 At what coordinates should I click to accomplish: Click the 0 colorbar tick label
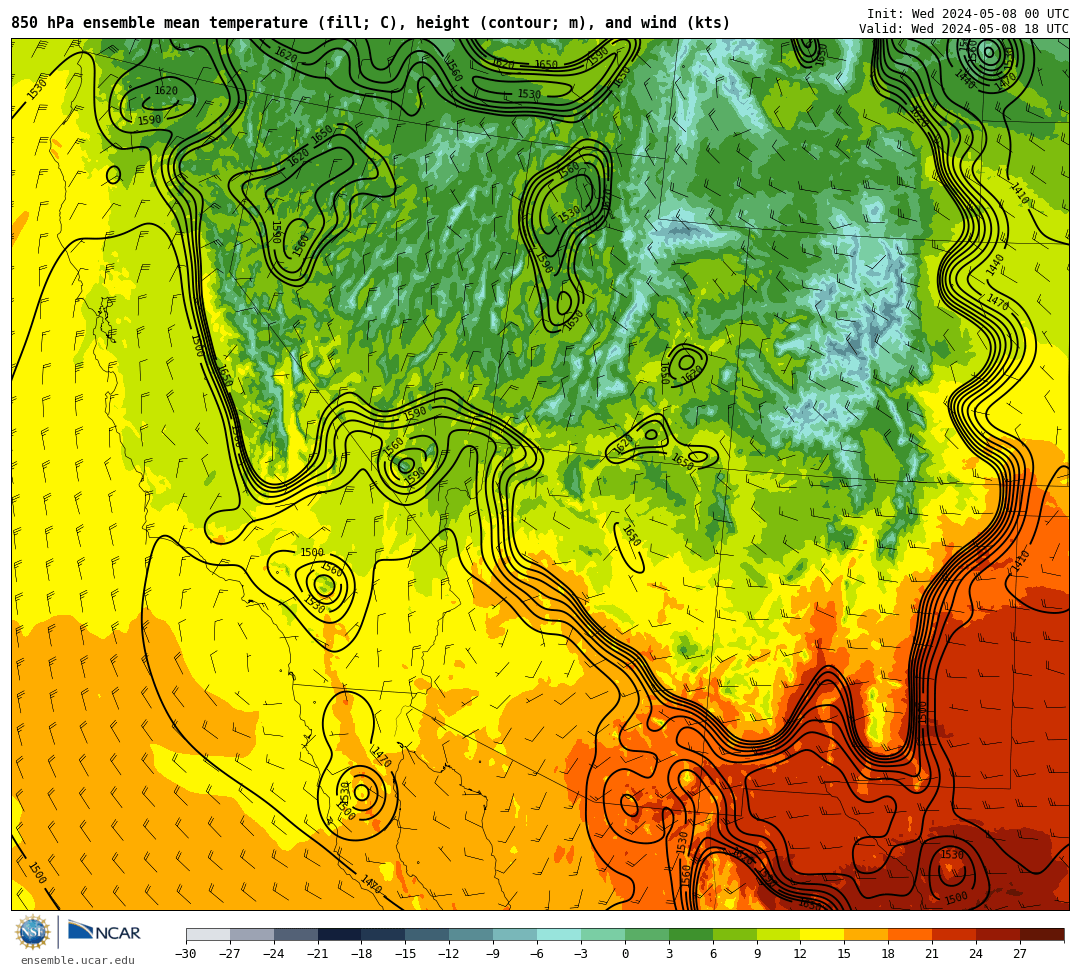point(625,954)
